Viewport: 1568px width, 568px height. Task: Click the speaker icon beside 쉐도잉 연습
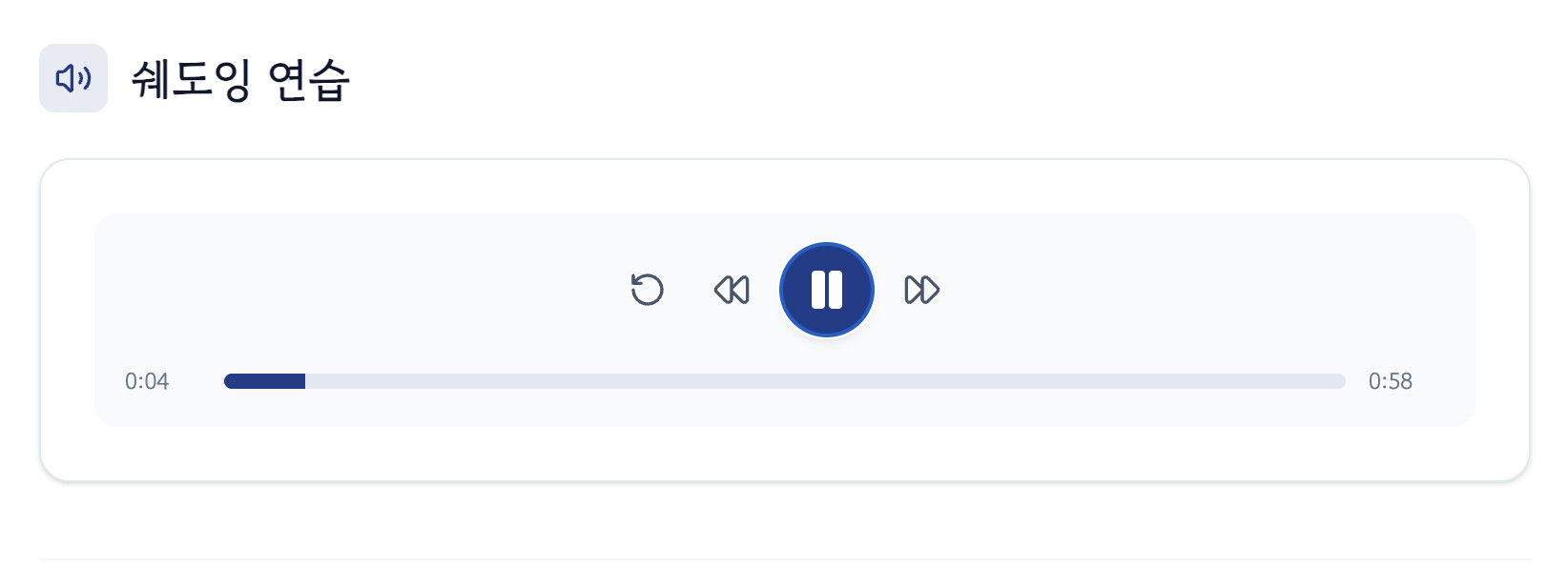(73, 78)
